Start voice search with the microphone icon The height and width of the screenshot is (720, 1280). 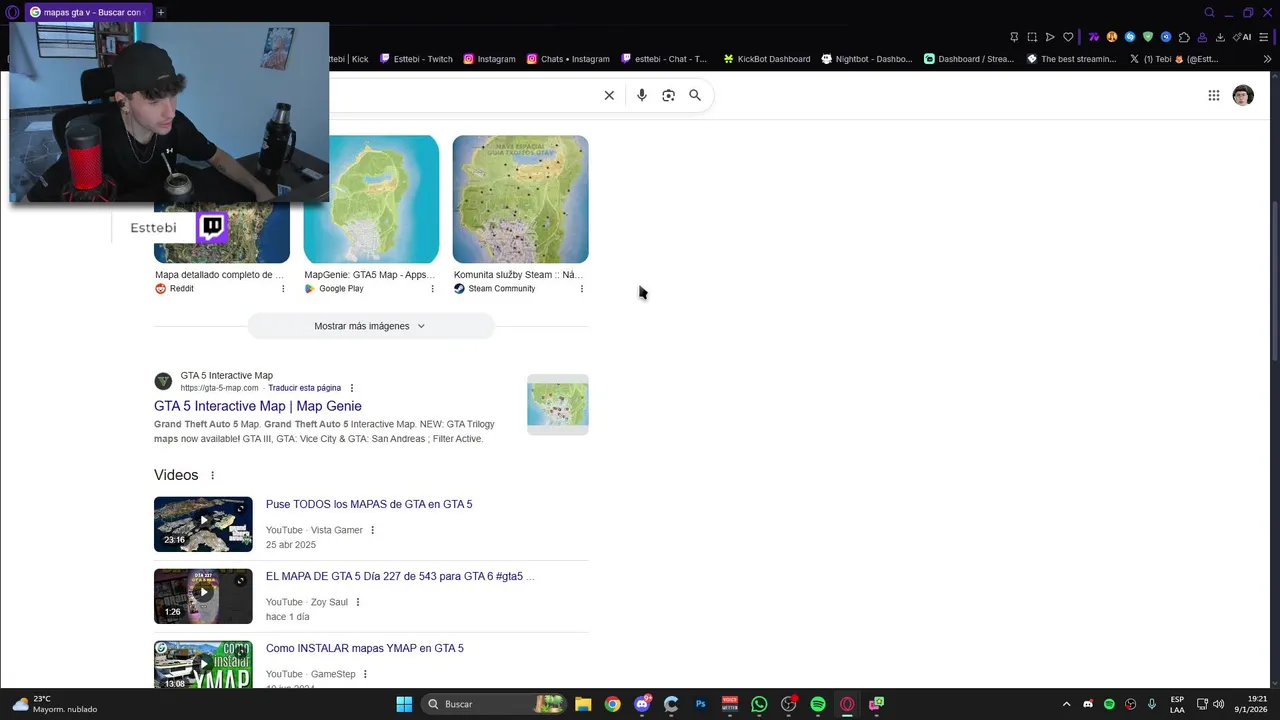point(642,95)
